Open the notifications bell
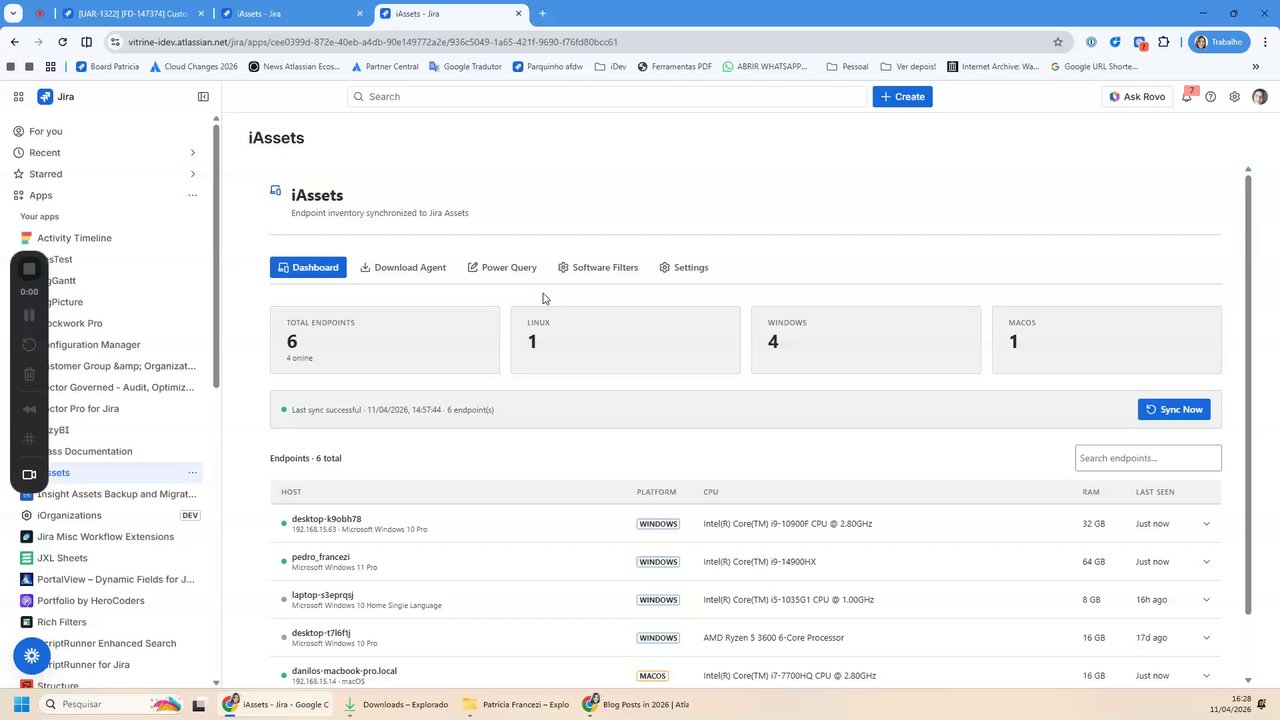 point(1187,97)
